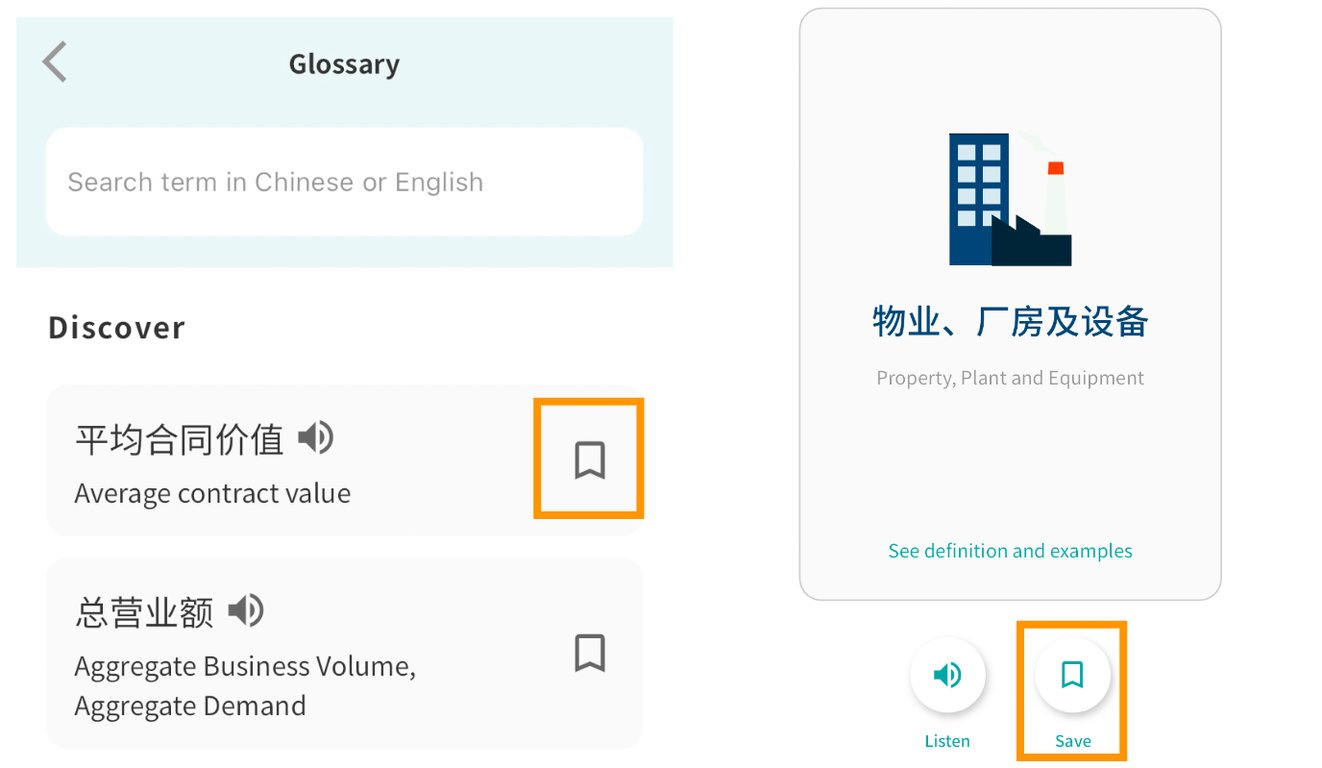Open See definition and examples link
The image size is (1322, 768).
point(1010,551)
